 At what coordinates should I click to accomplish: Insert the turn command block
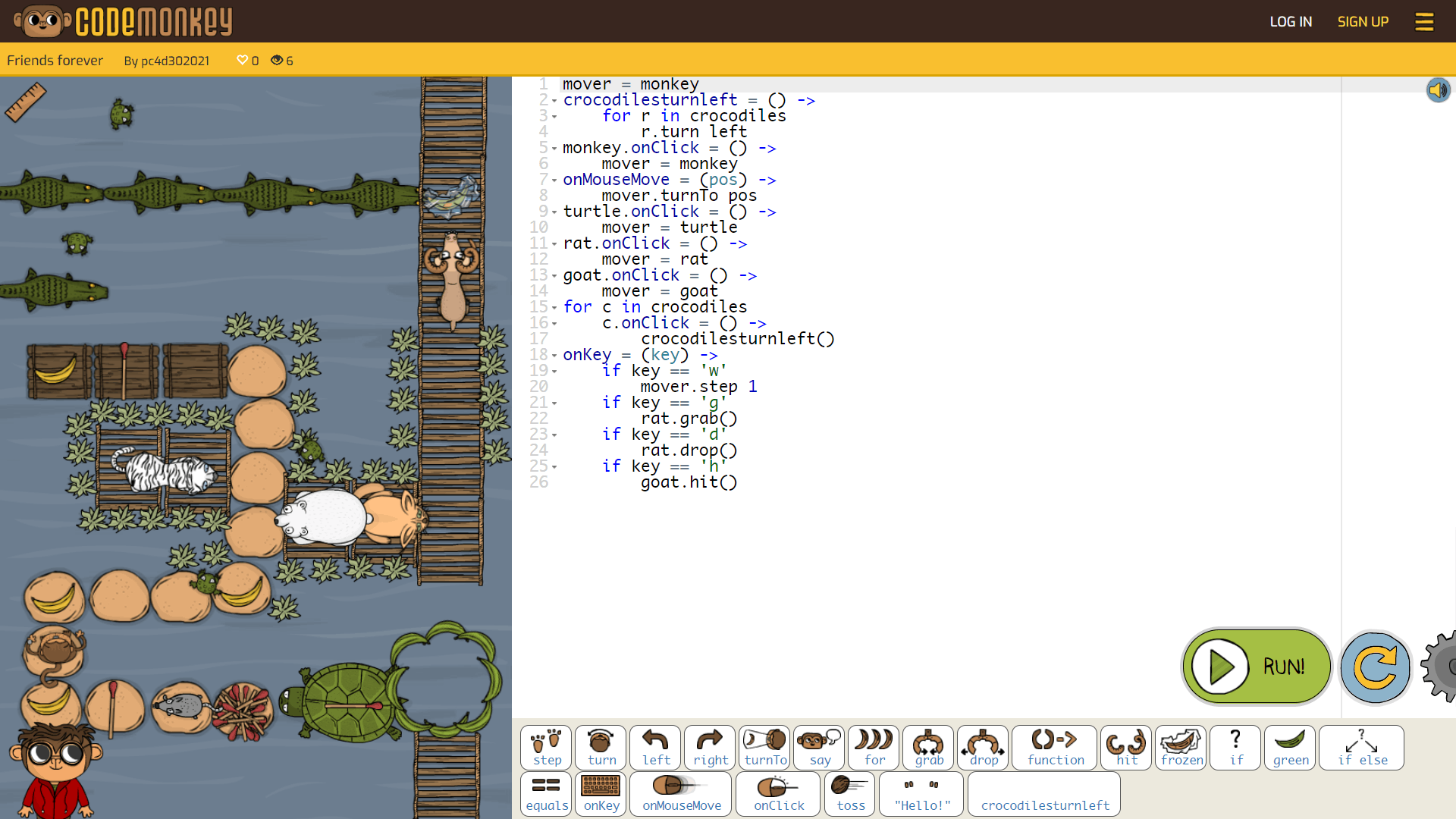pyautogui.click(x=601, y=748)
